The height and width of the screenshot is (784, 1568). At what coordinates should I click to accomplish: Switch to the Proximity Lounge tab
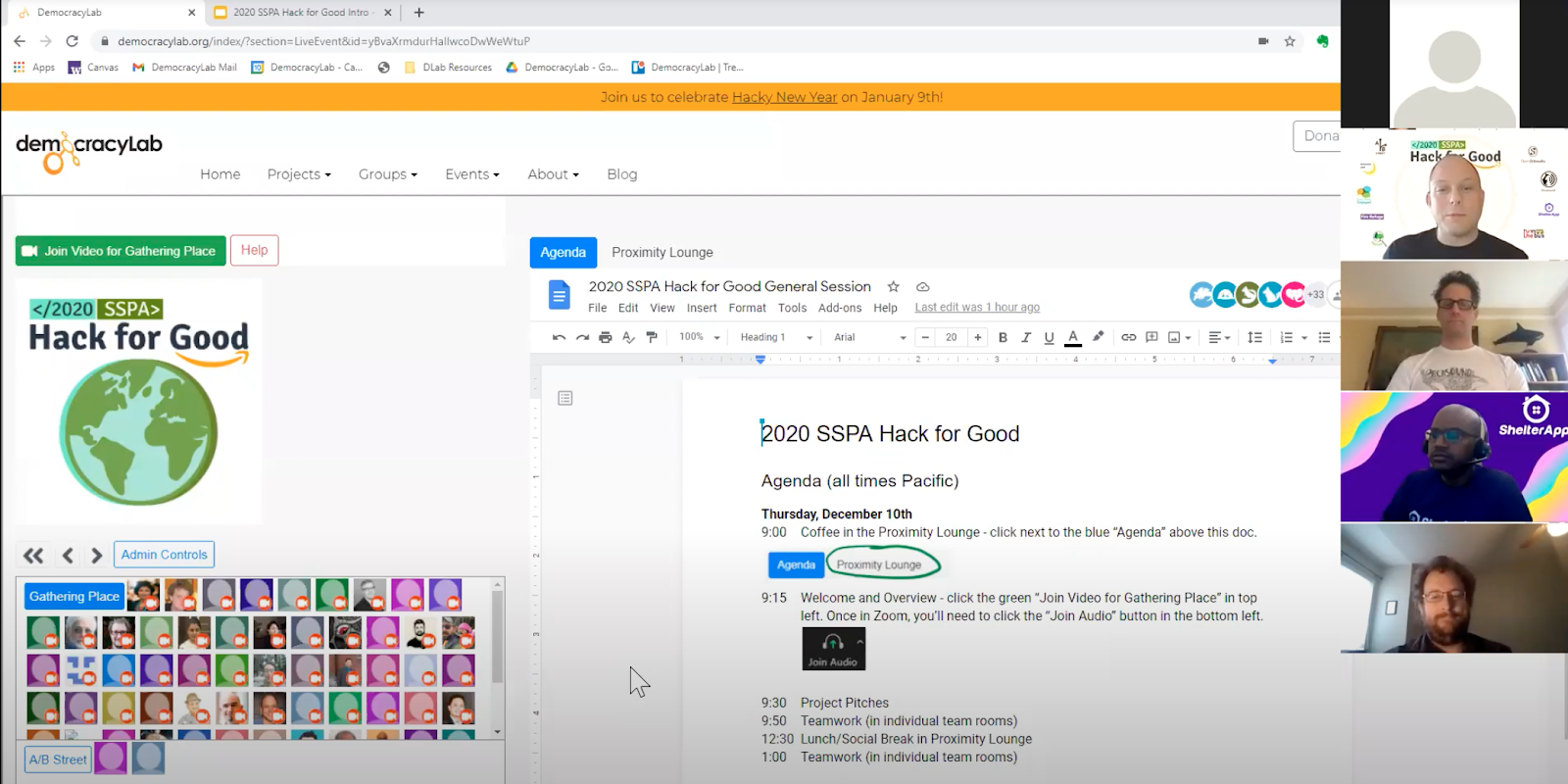click(x=662, y=253)
